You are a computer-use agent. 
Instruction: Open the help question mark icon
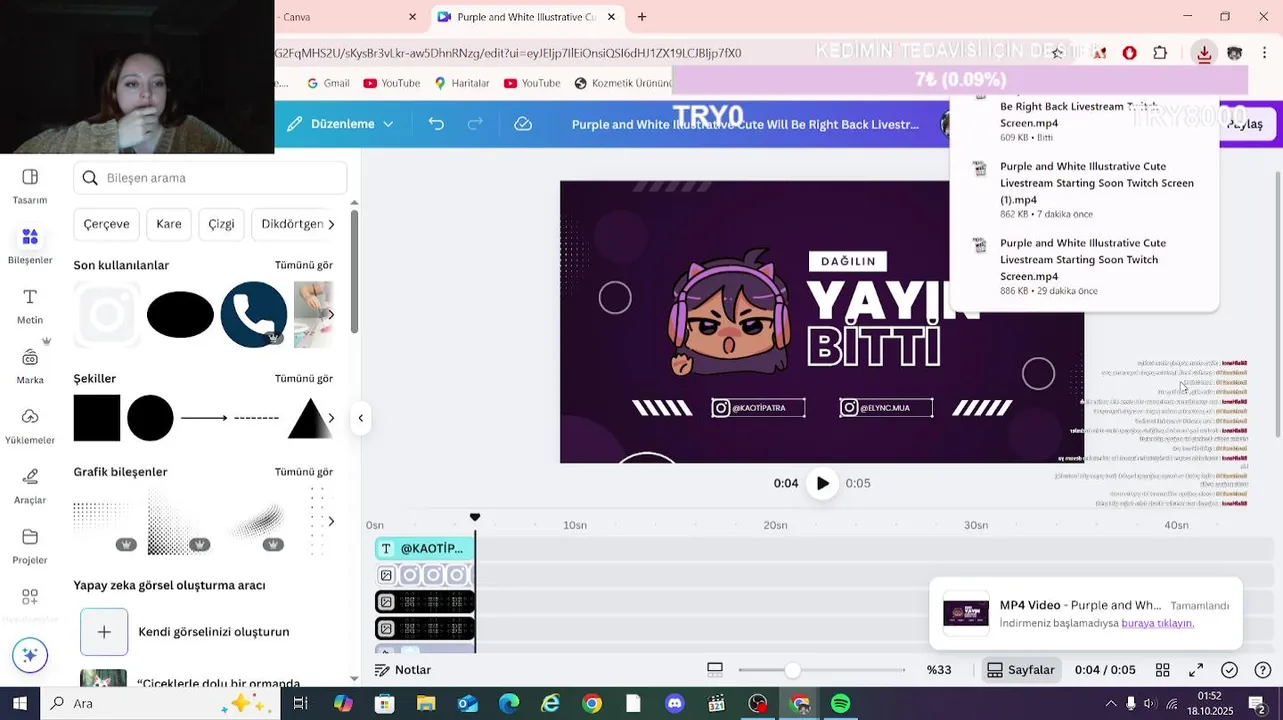click(1262, 670)
